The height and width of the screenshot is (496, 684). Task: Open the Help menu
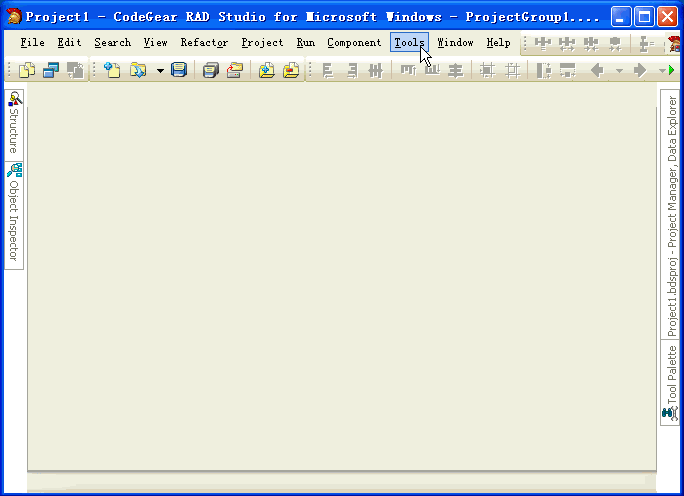click(498, 42)
